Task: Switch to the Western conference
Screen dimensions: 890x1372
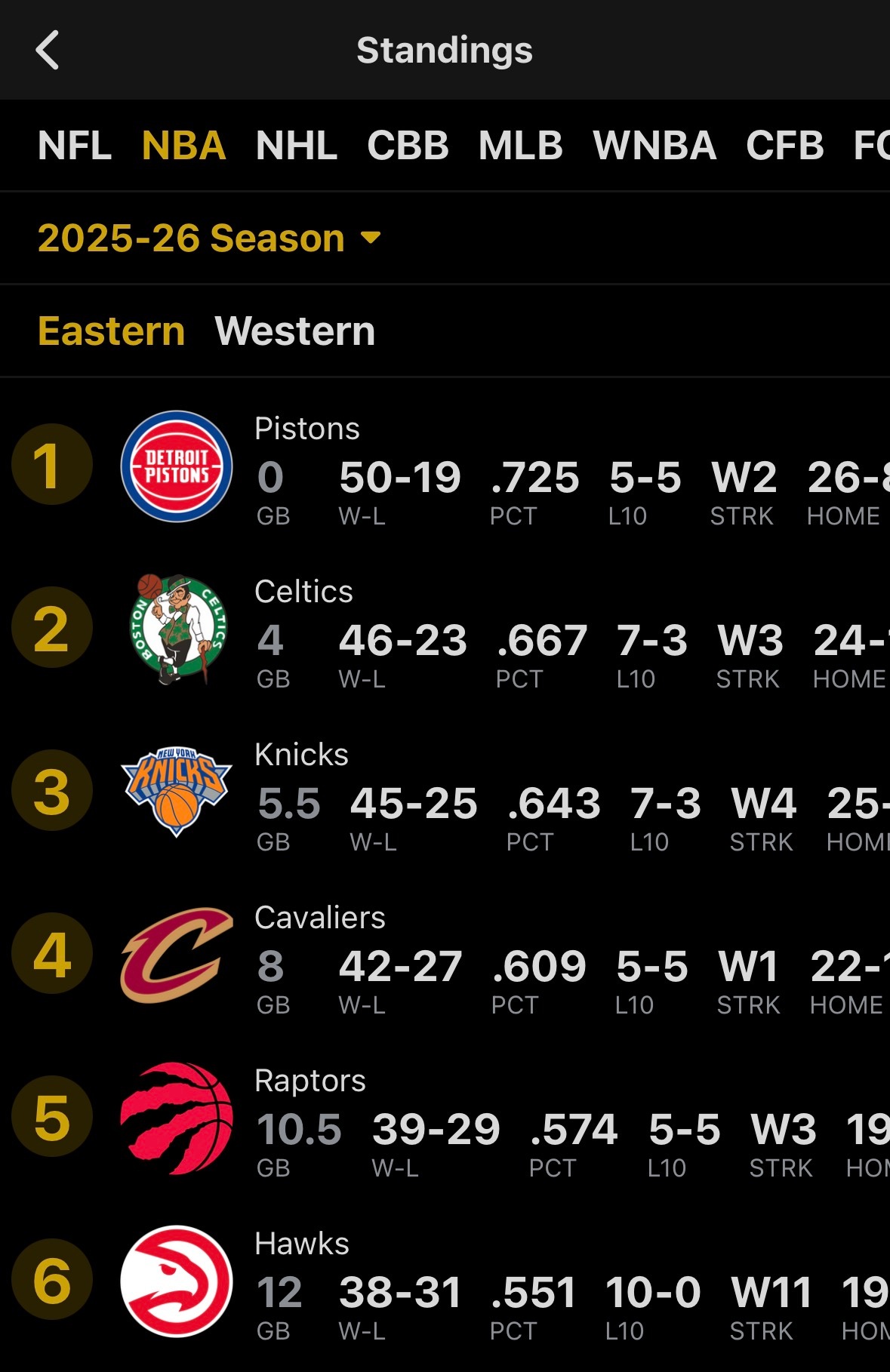Action: (294, 331)
